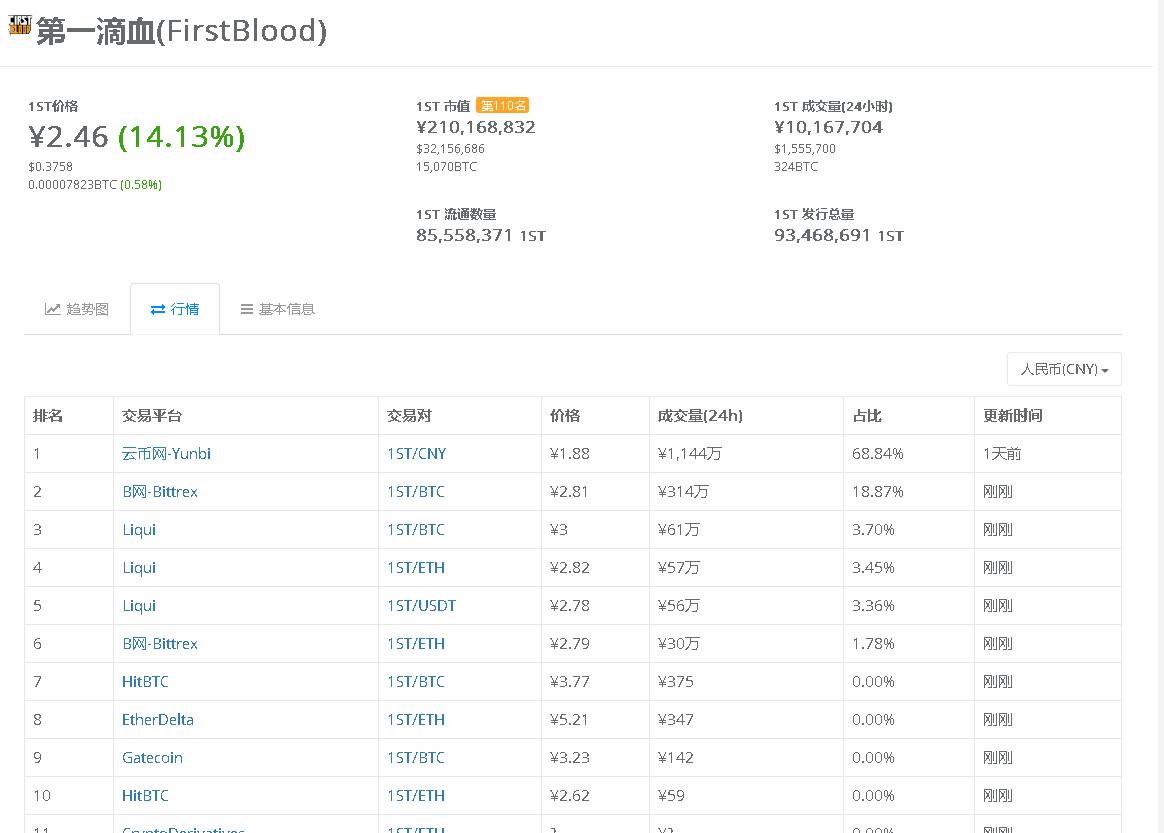Click the 1ST/BTC pair for Gatecoin
Screen dimensions: 1164x833
coord(416,757)
